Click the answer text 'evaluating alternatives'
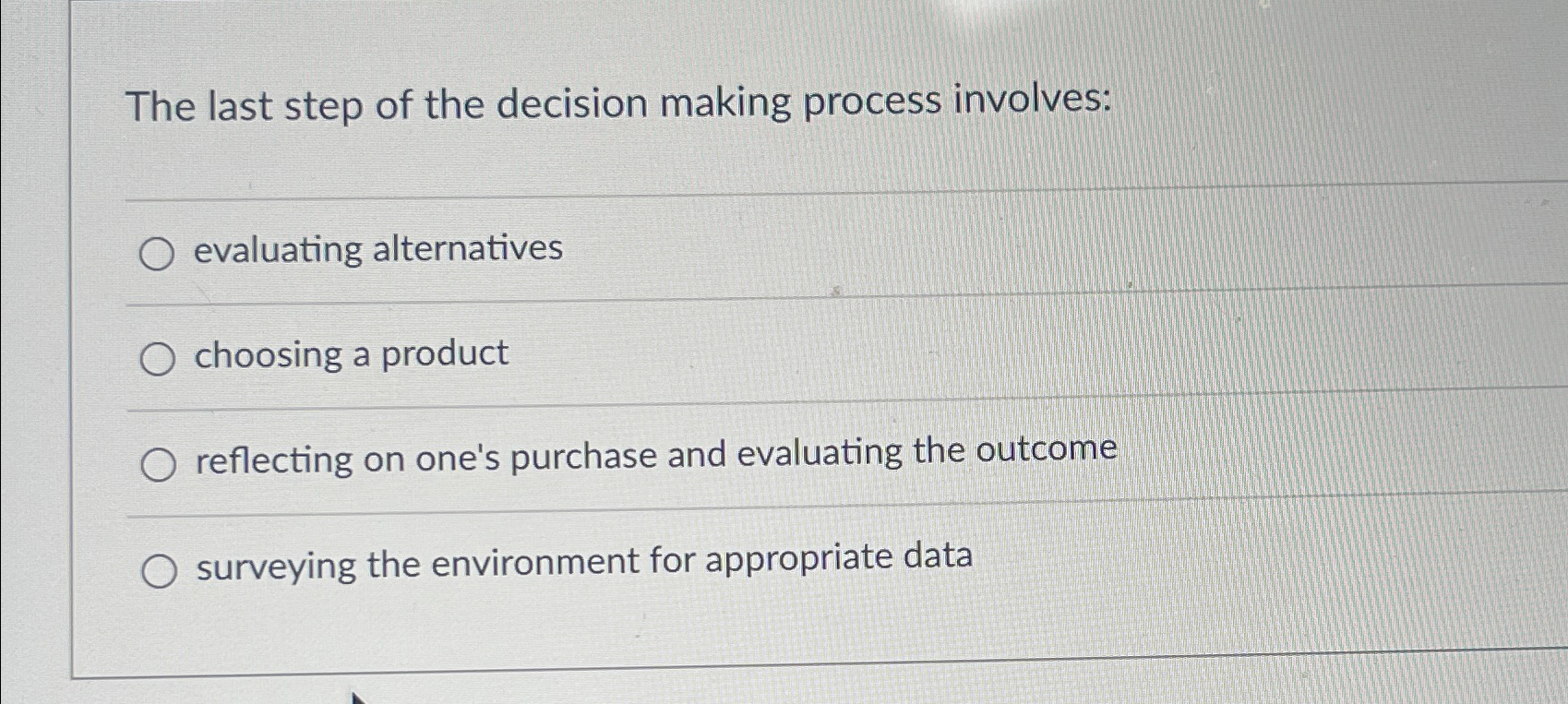Viewport: 1568px width, 704px height. (x=378, y=248)
